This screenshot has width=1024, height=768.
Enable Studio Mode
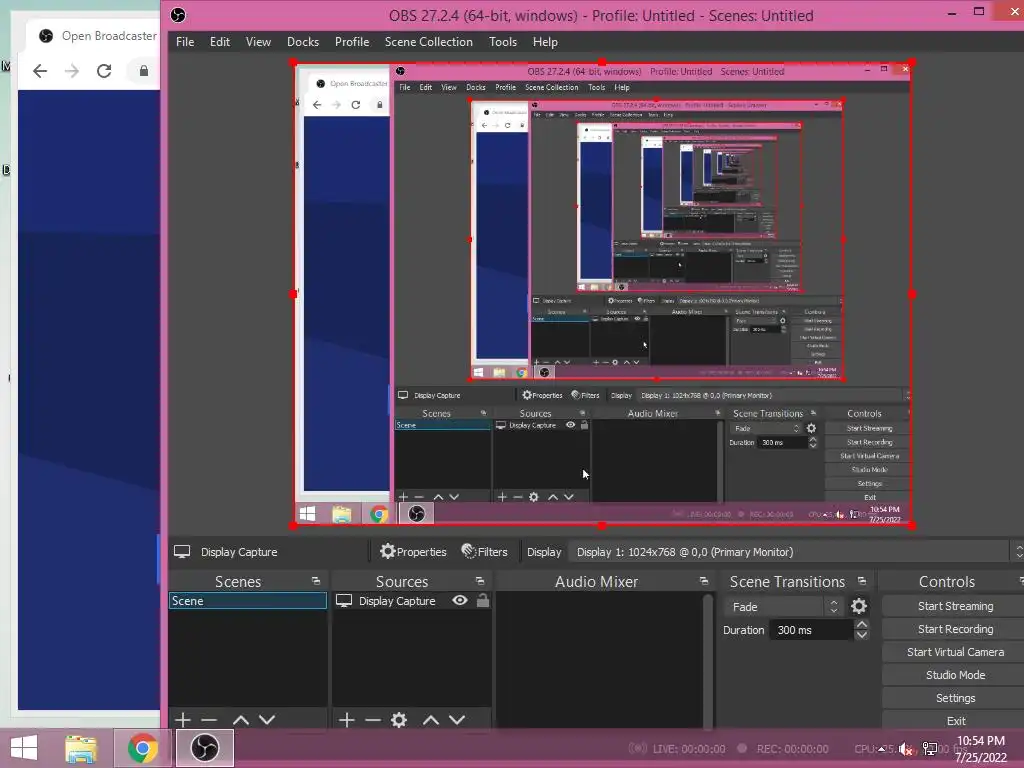point(955,675)
